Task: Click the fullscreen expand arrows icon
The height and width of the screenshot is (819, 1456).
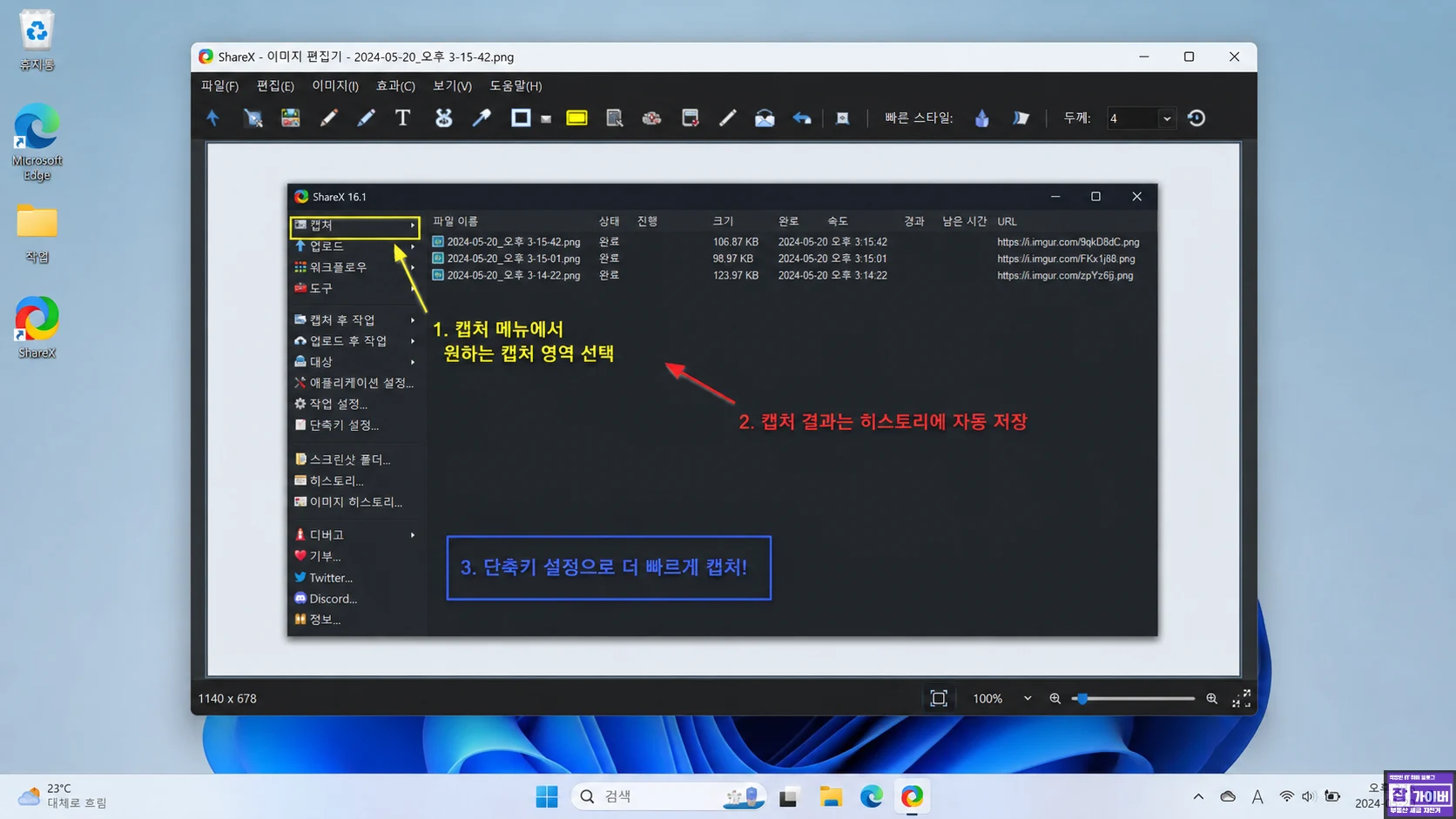Action: click(1242, 698)
